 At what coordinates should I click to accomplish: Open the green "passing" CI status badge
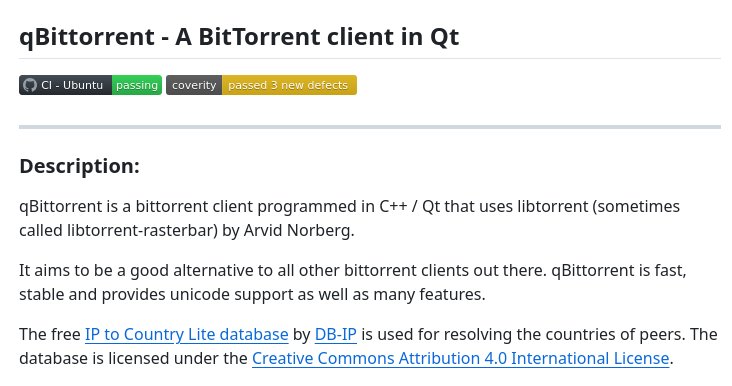pos(137,85)
